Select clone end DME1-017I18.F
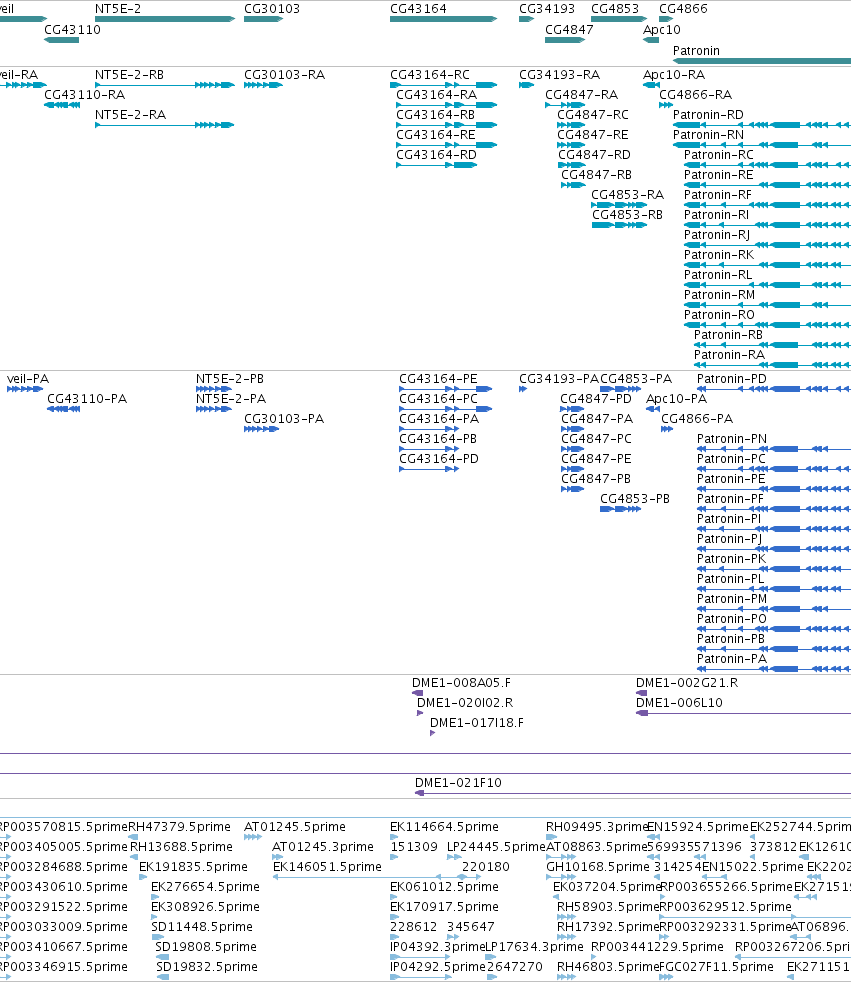Image resolution: width=851 pixels, height=982 pixels. pyautogui.click(x=433, y=733)
